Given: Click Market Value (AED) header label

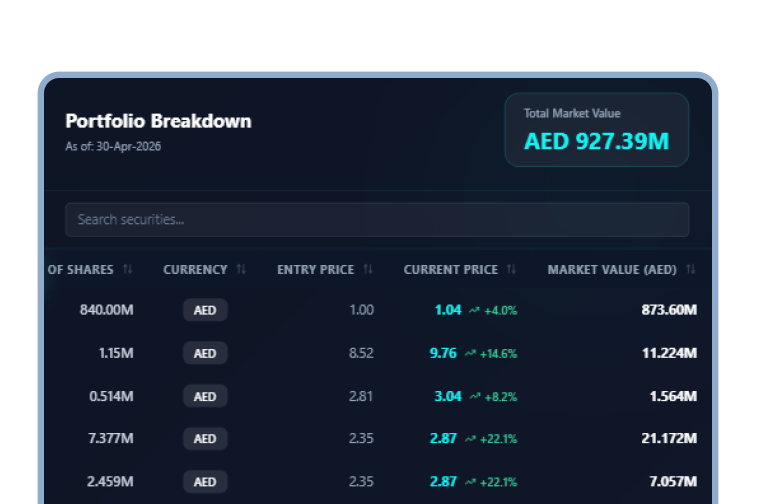Looking at the screenshot, I should click(612, 270).
